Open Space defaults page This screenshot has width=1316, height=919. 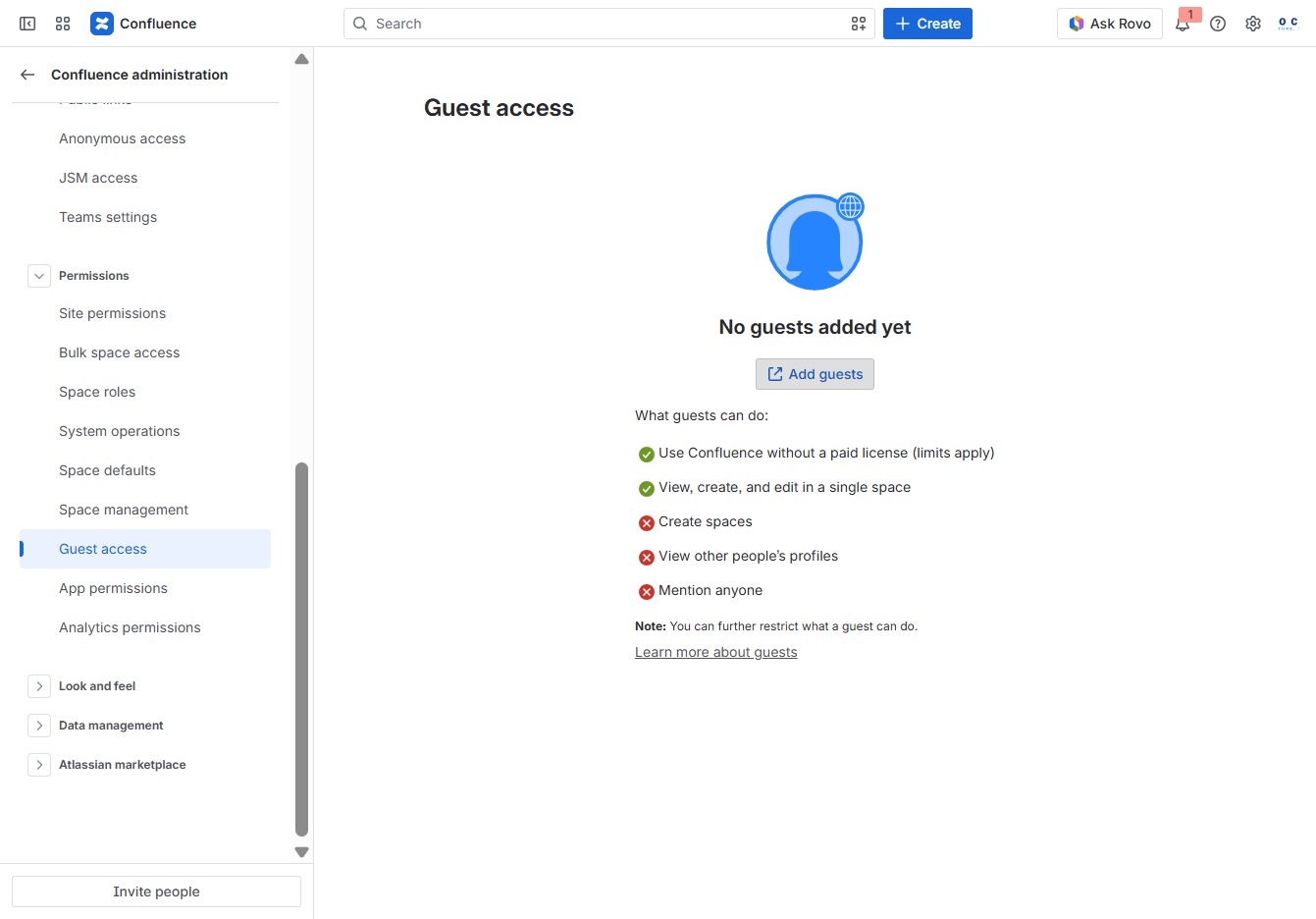pyautogui.click(x=145, y=470)
